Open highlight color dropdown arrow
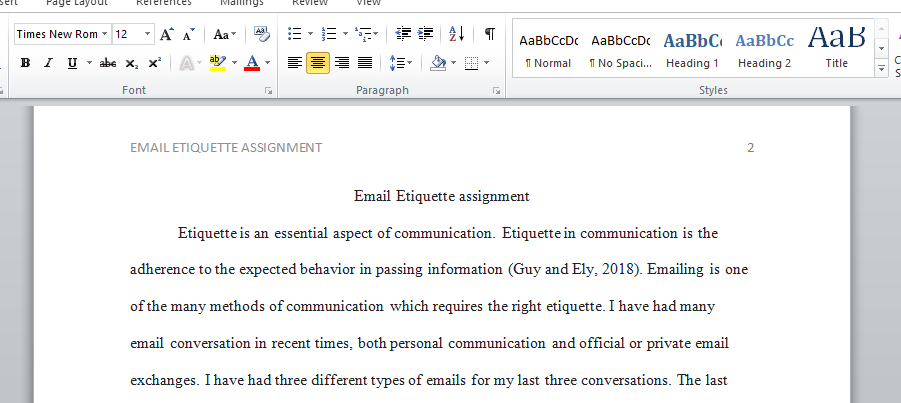This screenshot has width=901, height=403. (x=234, y=63)
